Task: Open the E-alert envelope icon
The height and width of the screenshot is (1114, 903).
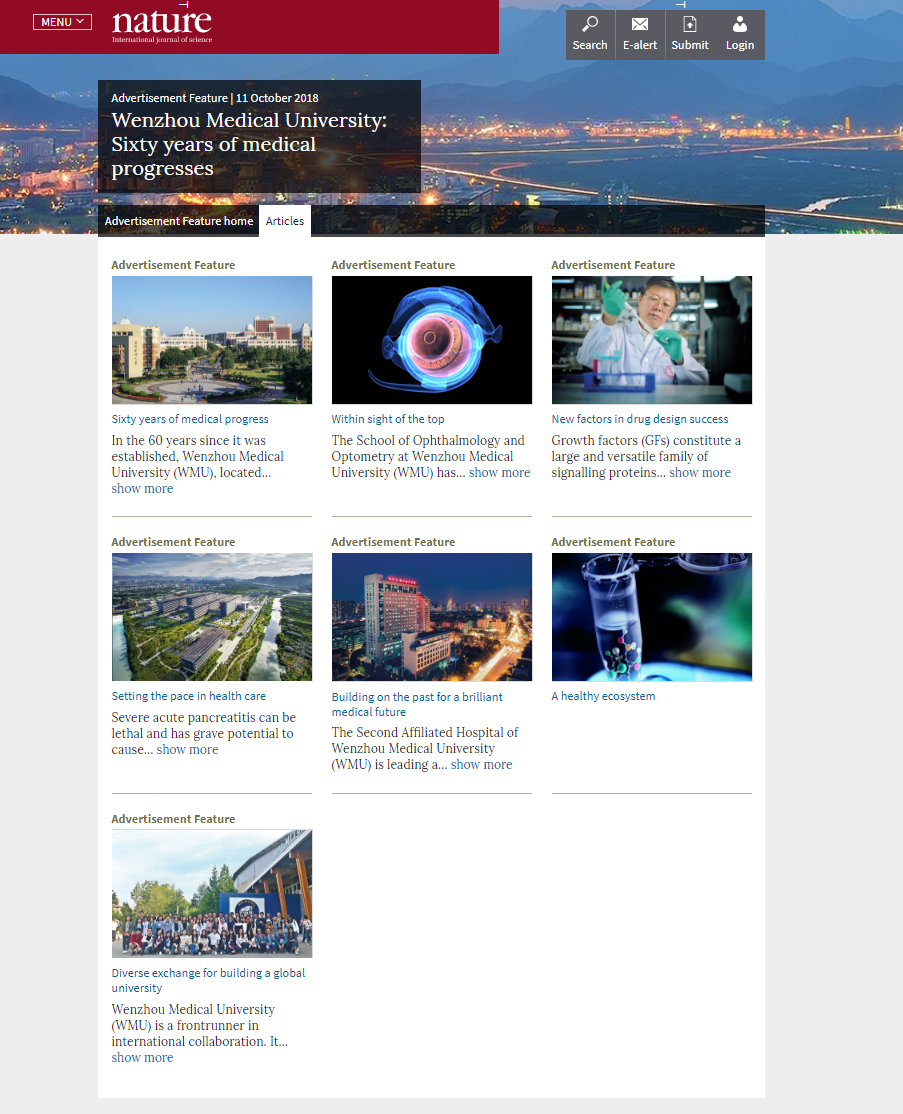Action: 640,25
